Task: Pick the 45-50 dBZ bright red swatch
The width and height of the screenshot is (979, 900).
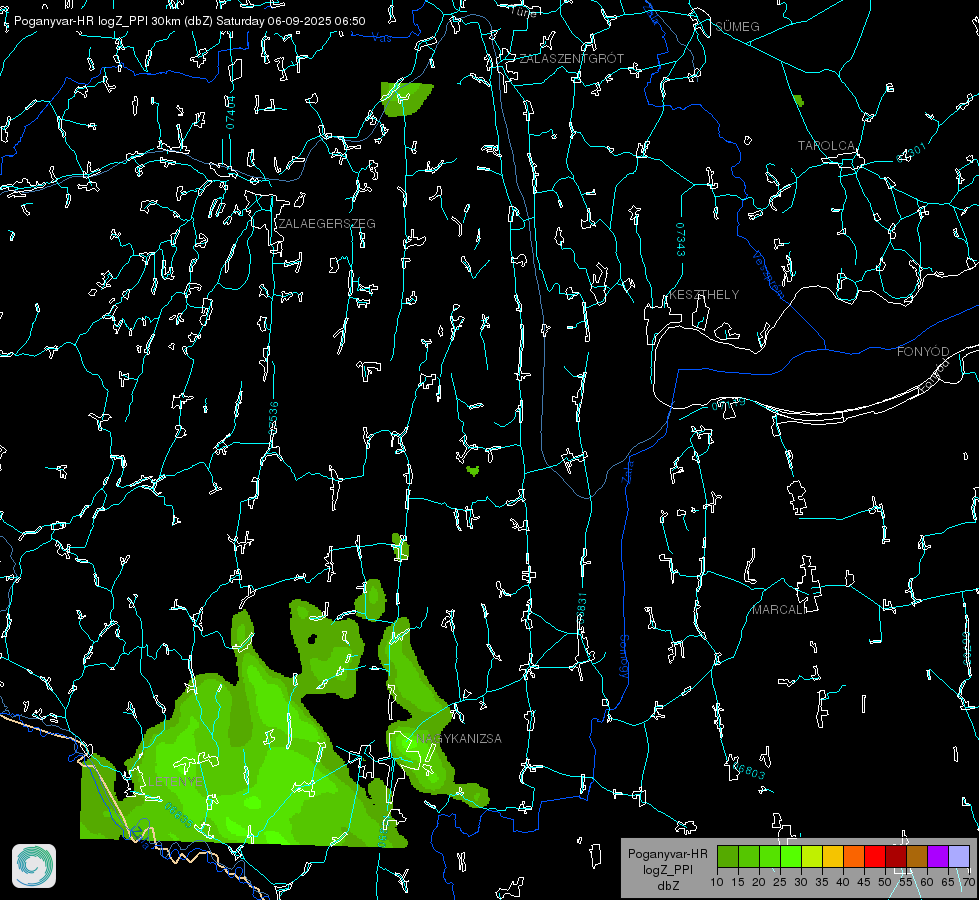Action: 875,856
